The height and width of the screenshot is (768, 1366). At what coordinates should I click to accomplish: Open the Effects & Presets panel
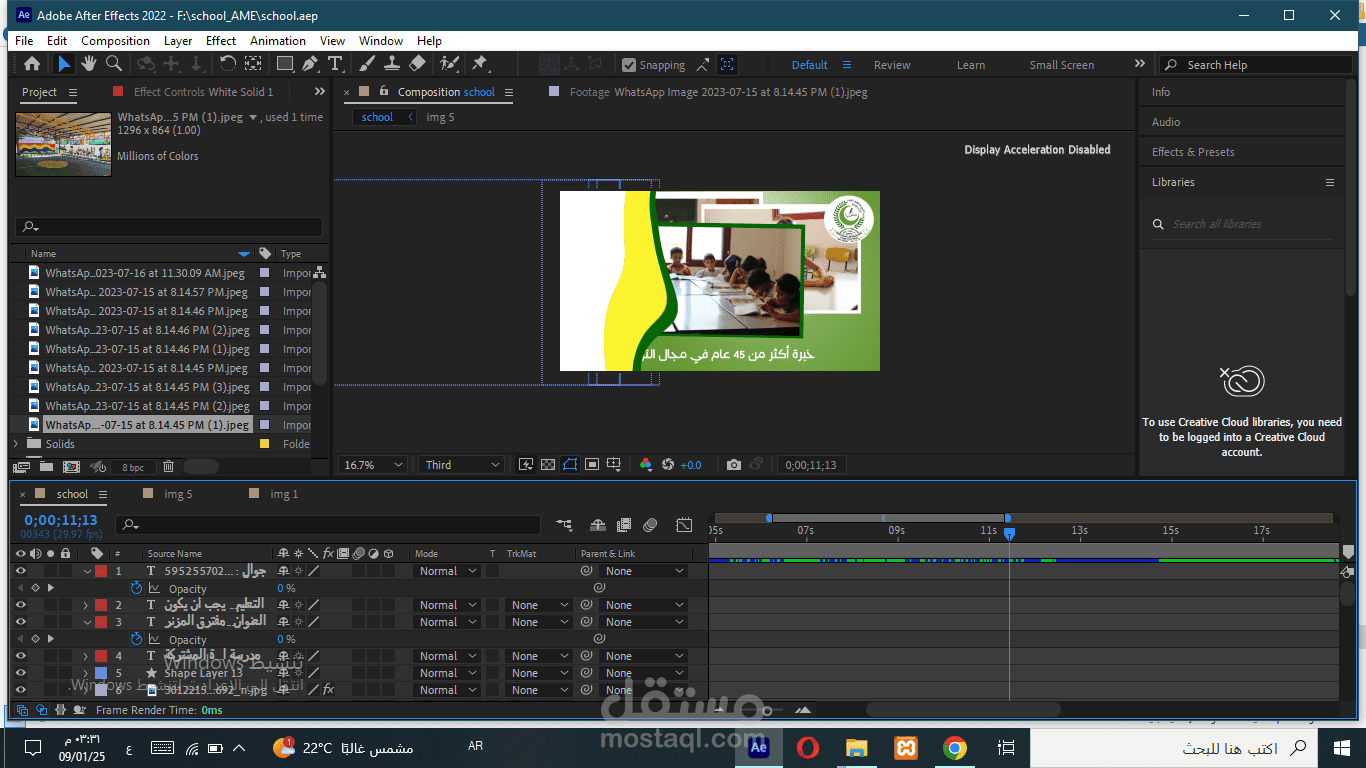pyautogui.click(x=1193, y=152)
